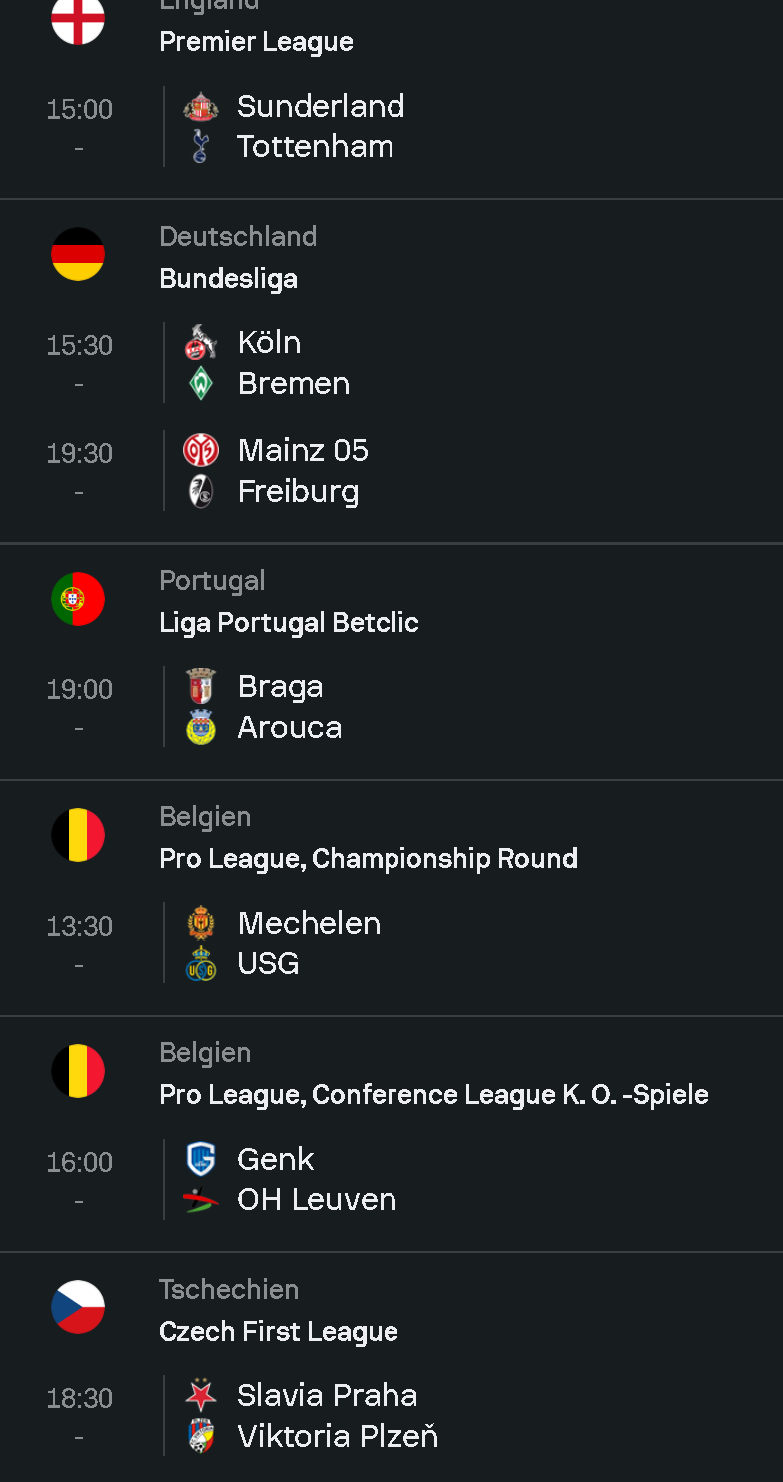This screenshot has width=783, height=1482.
Task: Open the Bundesliga competition page
Action: point(228,278)
